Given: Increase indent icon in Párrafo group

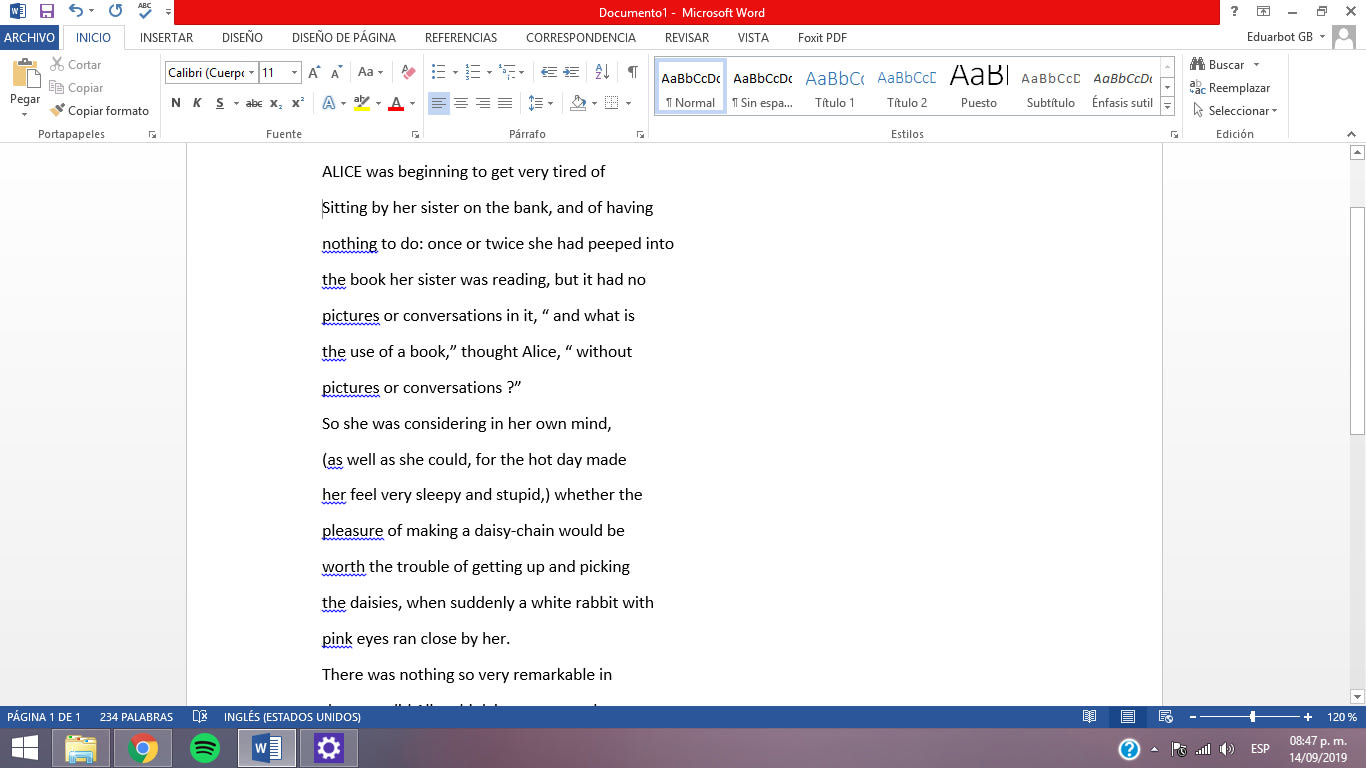Looking at the screenshot, I should [x=571, y=72].
